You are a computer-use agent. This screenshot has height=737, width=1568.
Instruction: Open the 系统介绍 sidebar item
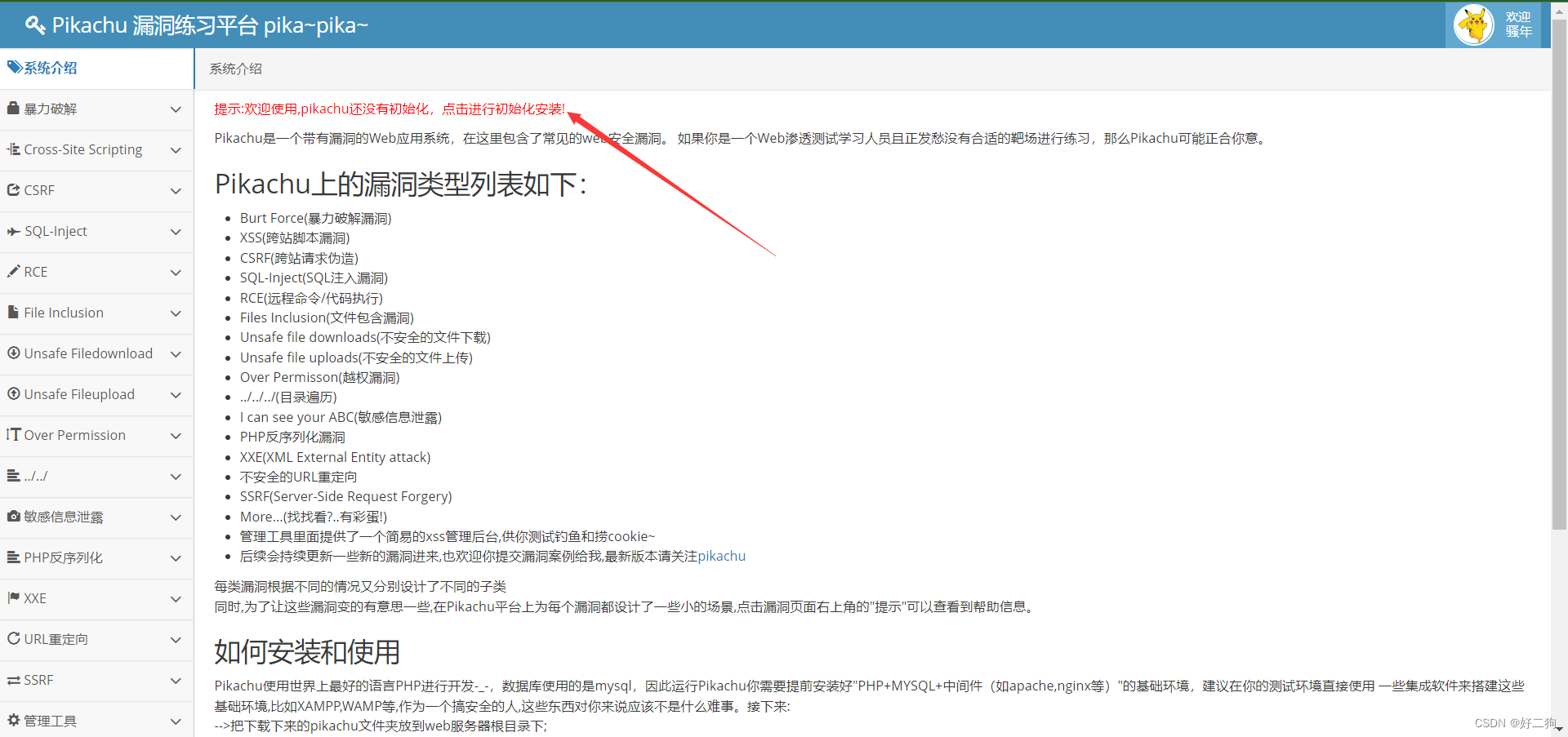[96, 68]
